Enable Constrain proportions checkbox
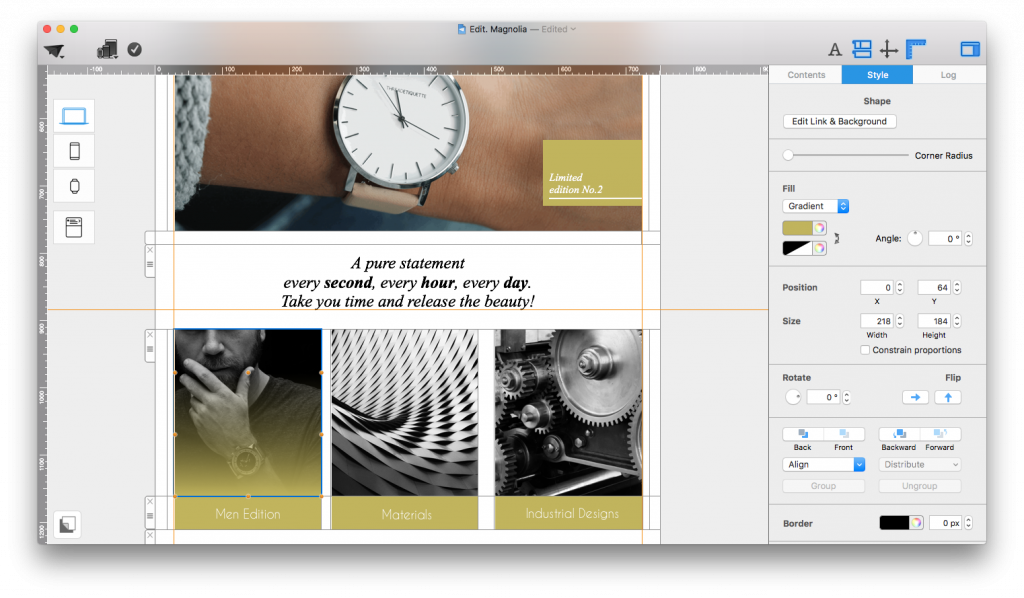1024x598 pixels. click(x=865, y=350)
